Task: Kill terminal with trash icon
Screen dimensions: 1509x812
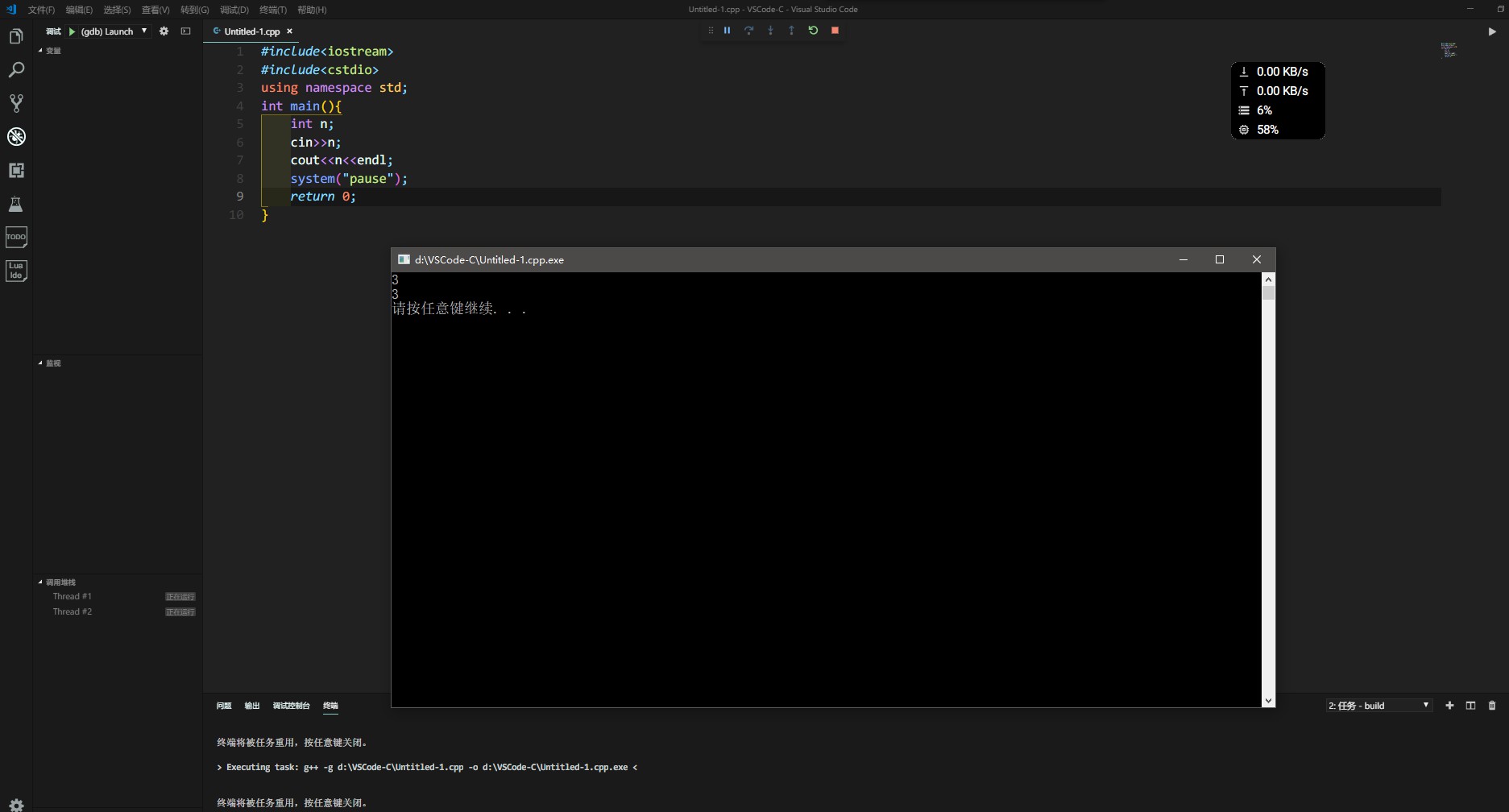Action: coord(1491,706)
